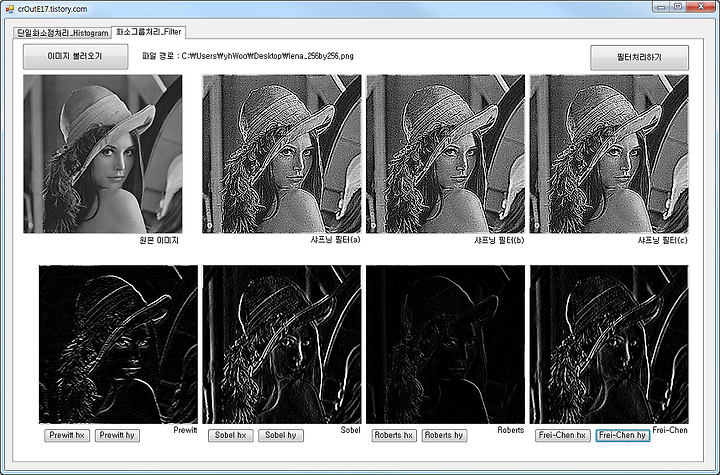Screen dimensions: 720x475
Task: Select the 샤프닝 필터(a) result image
Action: 281,154
